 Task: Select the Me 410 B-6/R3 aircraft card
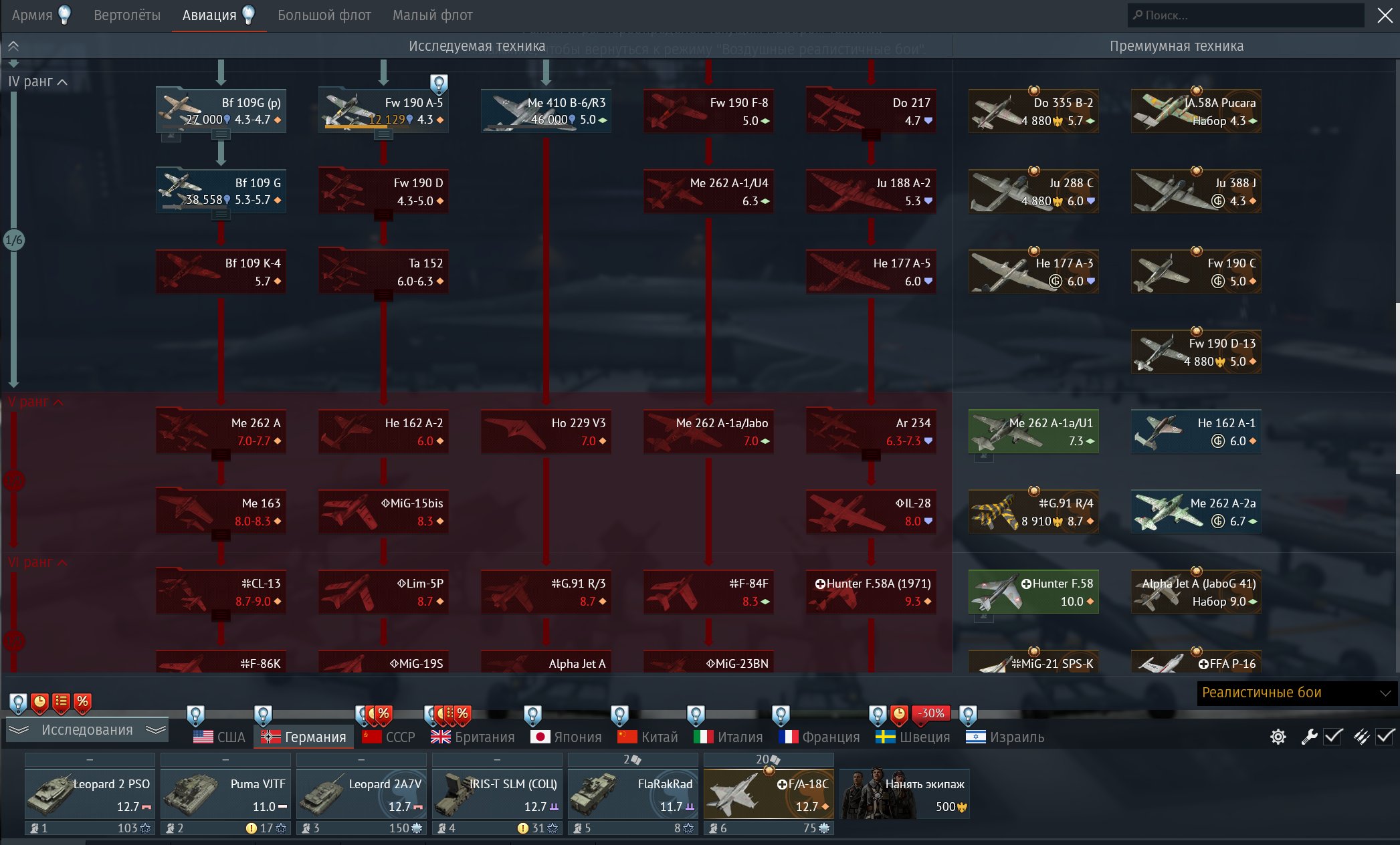point(546,111)
